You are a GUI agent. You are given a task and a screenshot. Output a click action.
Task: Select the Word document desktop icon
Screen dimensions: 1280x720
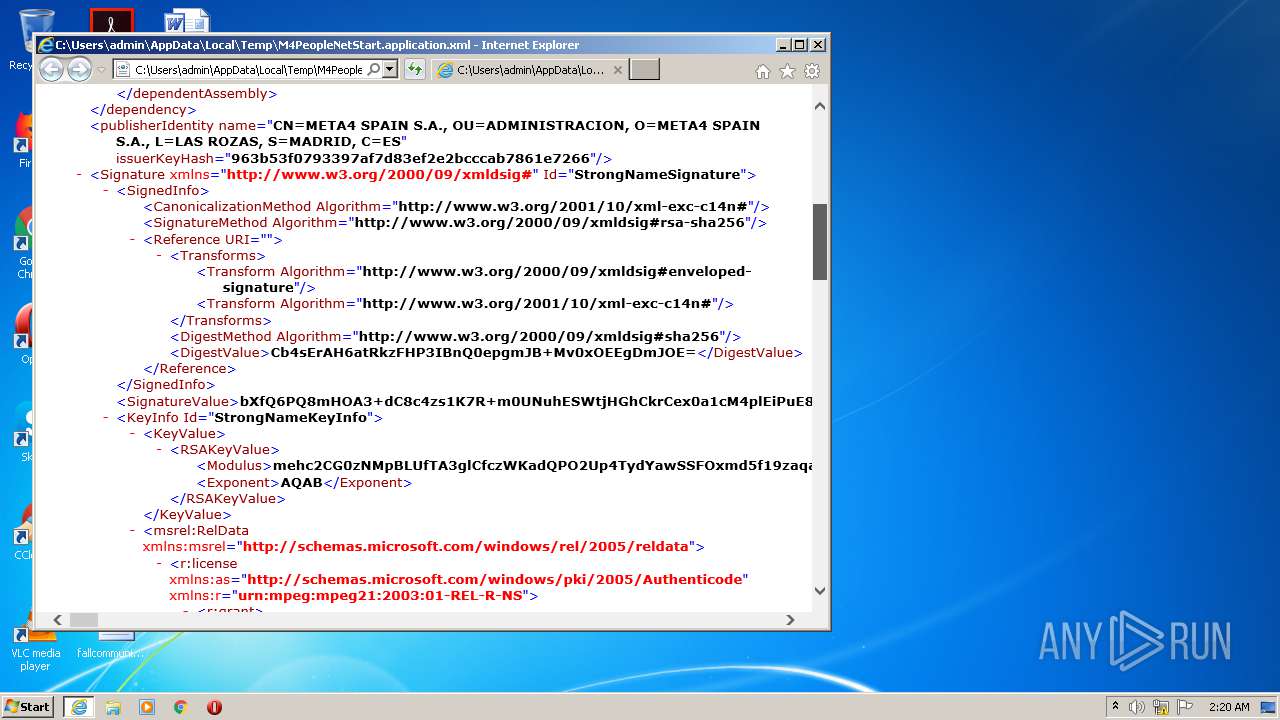pyautogui.click(x=187, y=20)
